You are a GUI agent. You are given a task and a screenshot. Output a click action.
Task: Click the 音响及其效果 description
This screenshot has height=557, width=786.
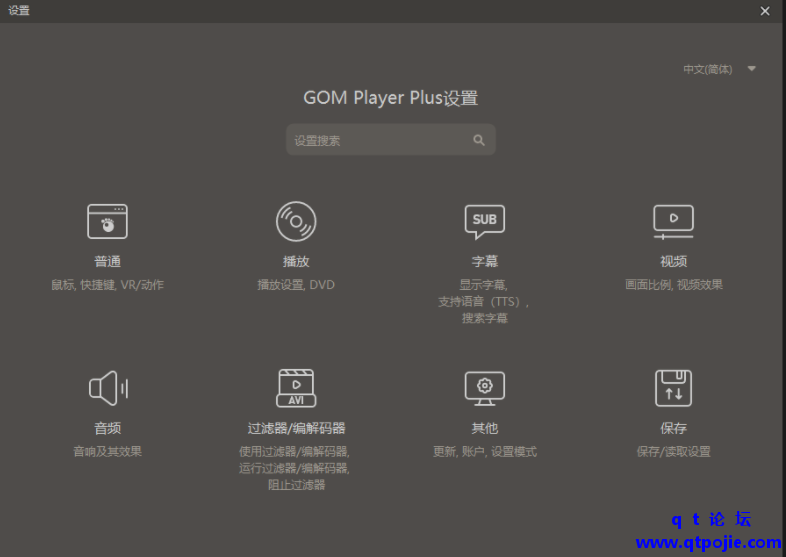(x=107, y=451)
